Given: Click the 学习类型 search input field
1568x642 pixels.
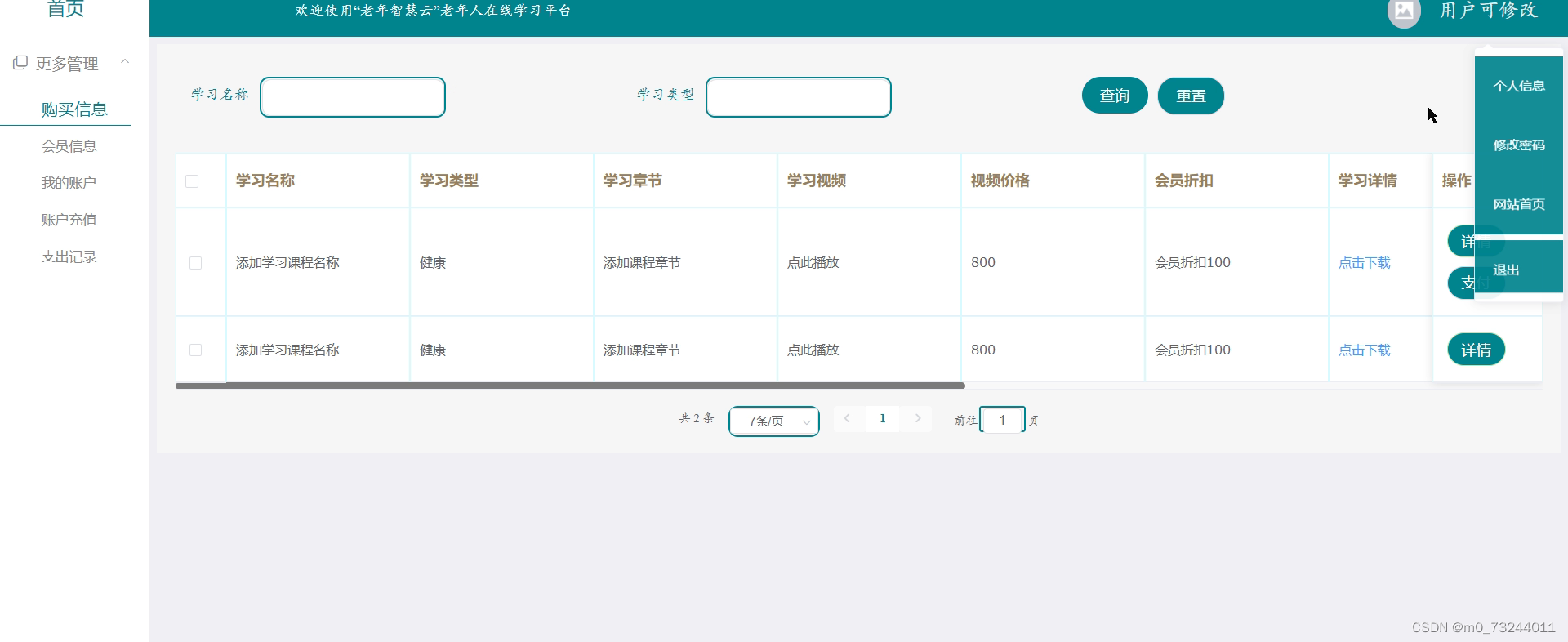Looking at the screenshot, I should (799, 97).
